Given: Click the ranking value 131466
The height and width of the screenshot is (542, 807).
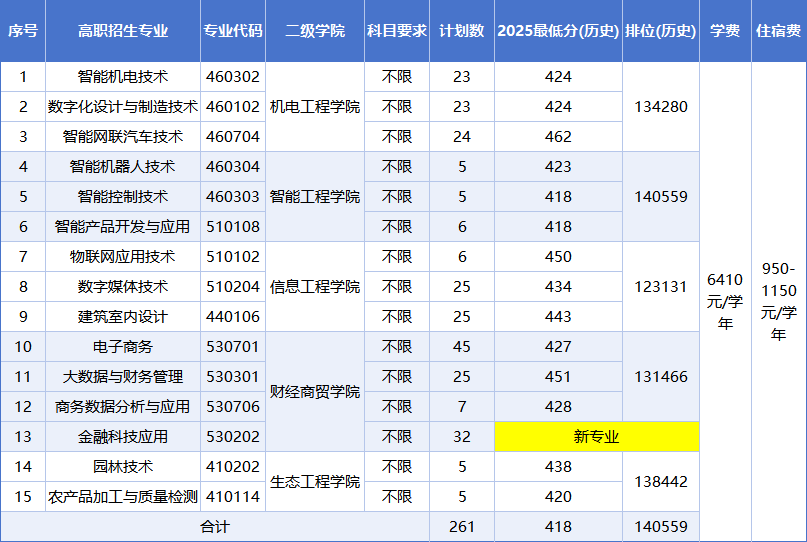Looking at the screenshot, I should click(x=661, y=377).
